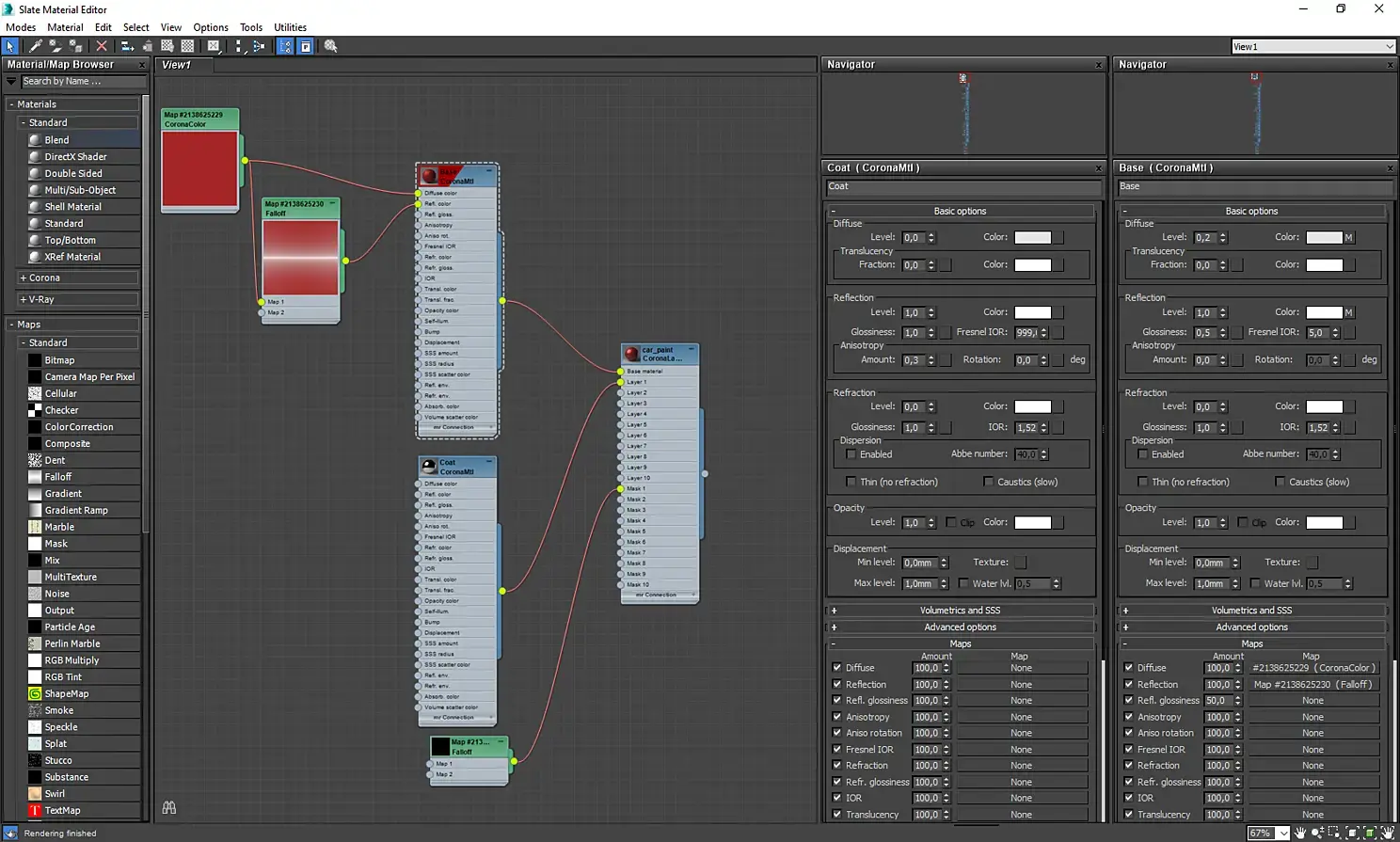The image size is (1400, 842).
Task: Open Coat Reflection color swatch
Action: 1032,312
